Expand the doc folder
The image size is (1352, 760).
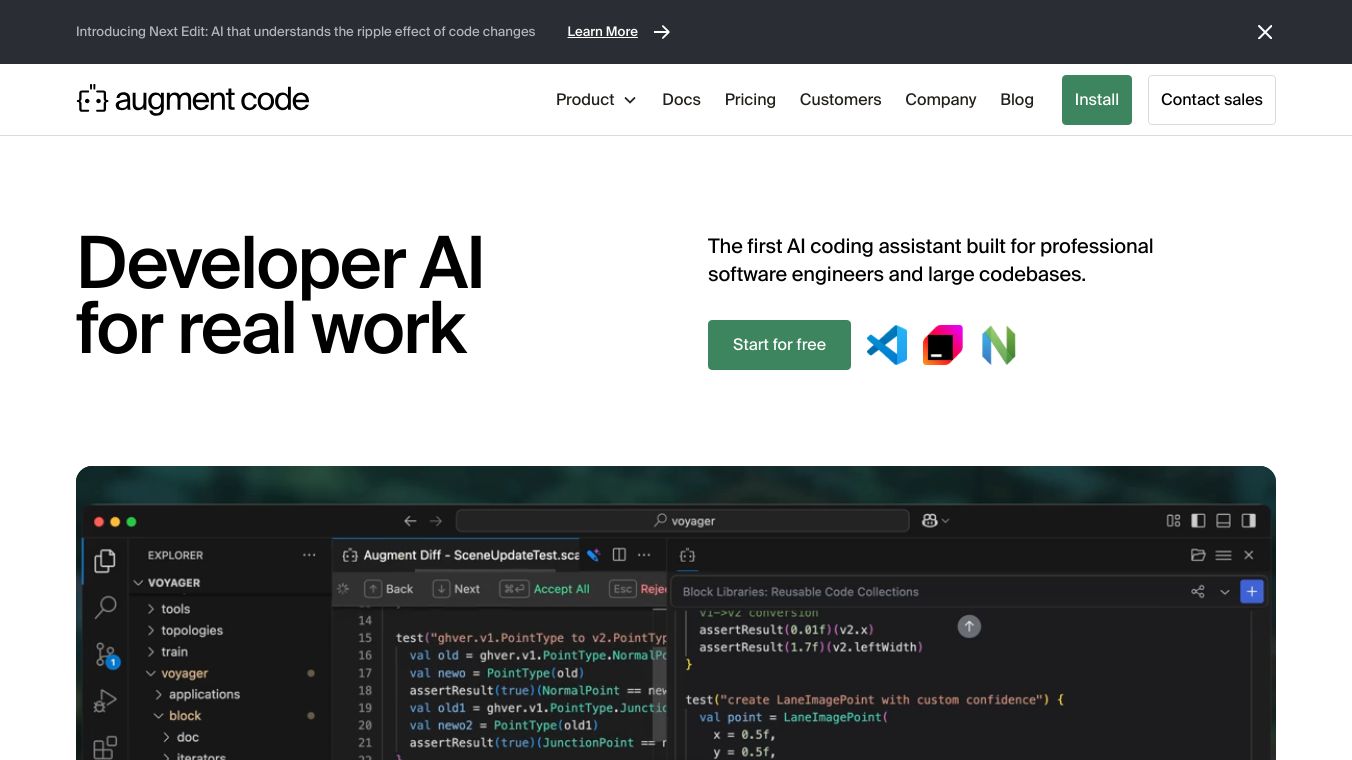pyautogui.click(x=180, y=738)
